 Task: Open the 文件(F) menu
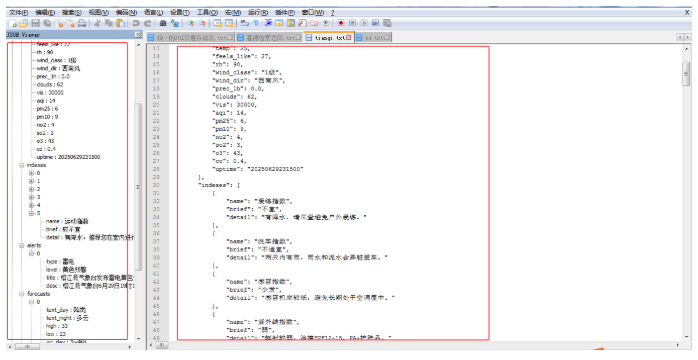(x=18, y=12)
